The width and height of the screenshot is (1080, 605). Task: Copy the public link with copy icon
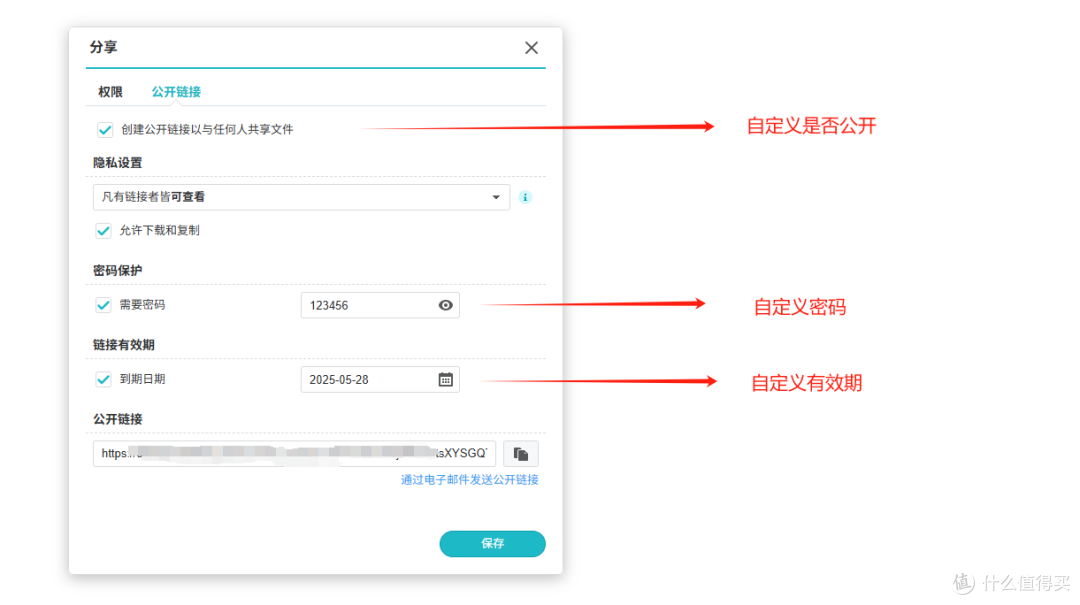click(521, 453)
